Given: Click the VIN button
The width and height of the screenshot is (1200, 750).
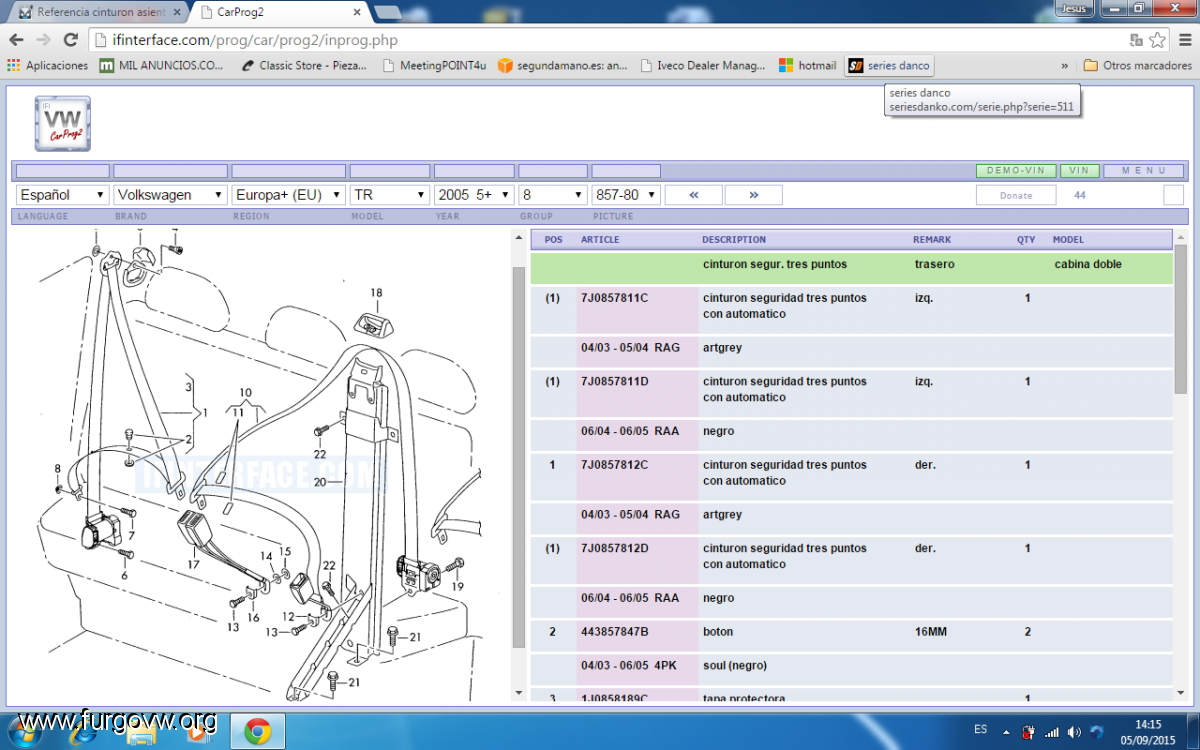Looking at the screenshot, I should tap(1080, 171).
